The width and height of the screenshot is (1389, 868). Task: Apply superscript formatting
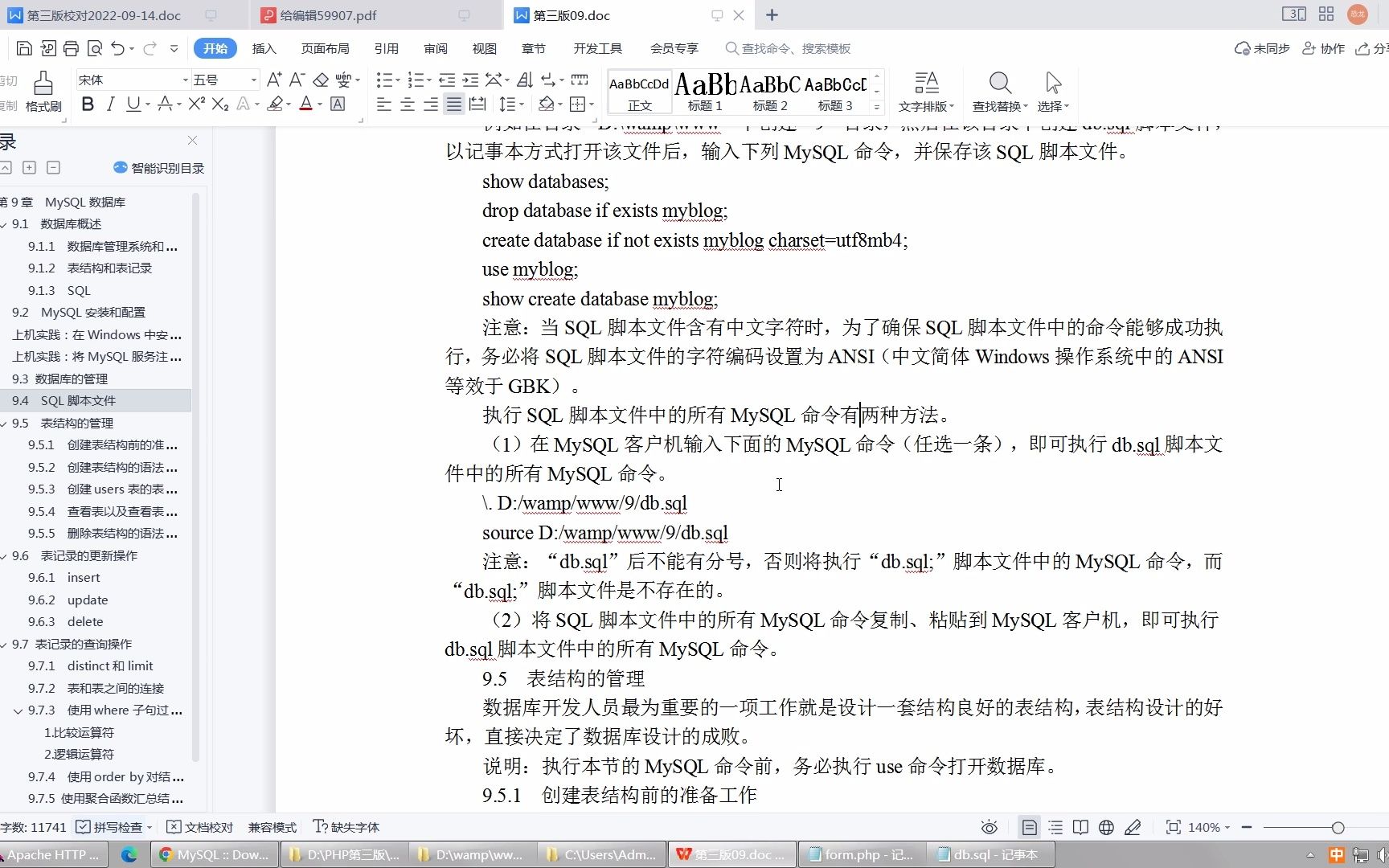pyautogui.click(x=195, y=104)
